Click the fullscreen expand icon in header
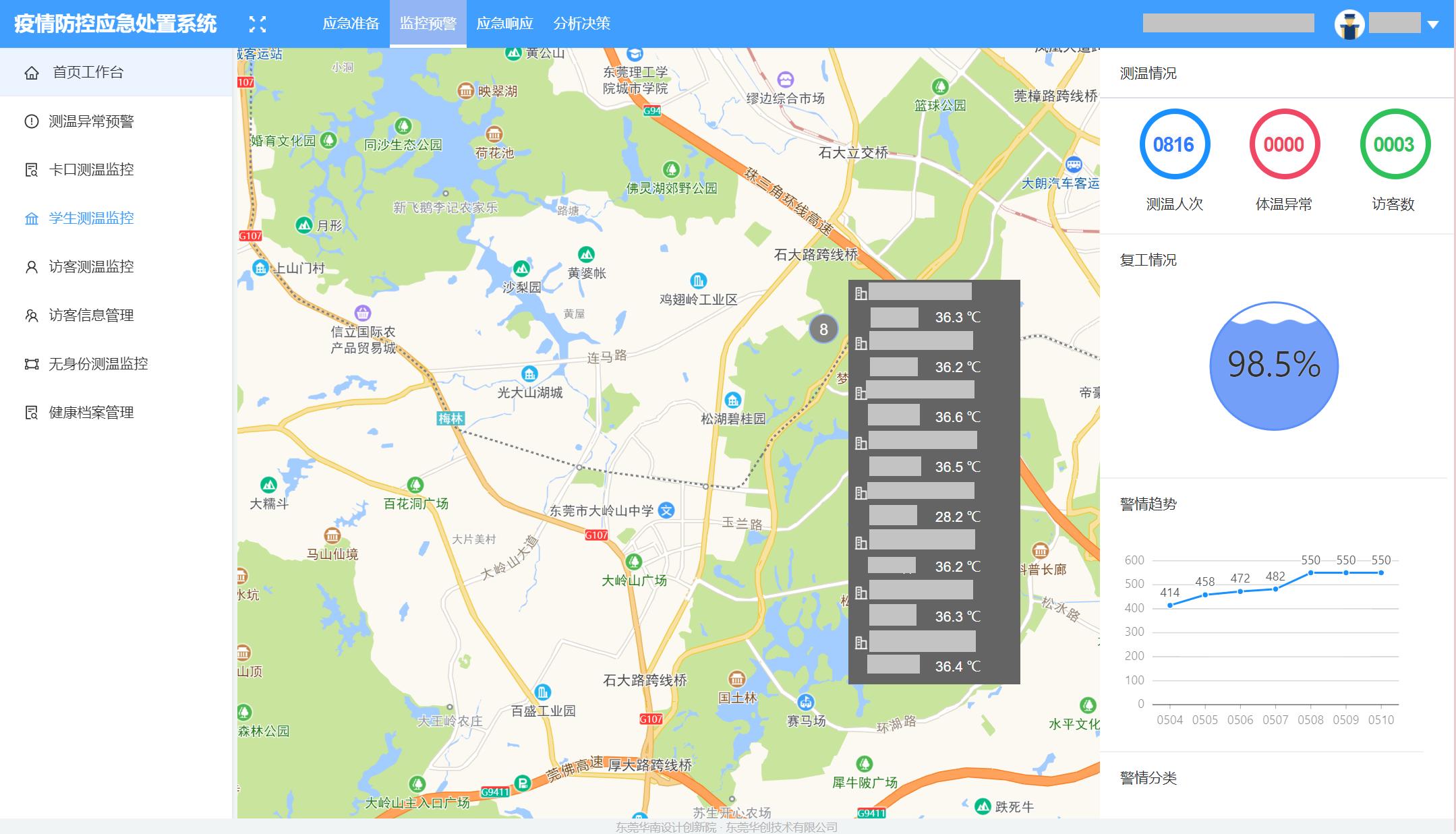 click(257, 24)
